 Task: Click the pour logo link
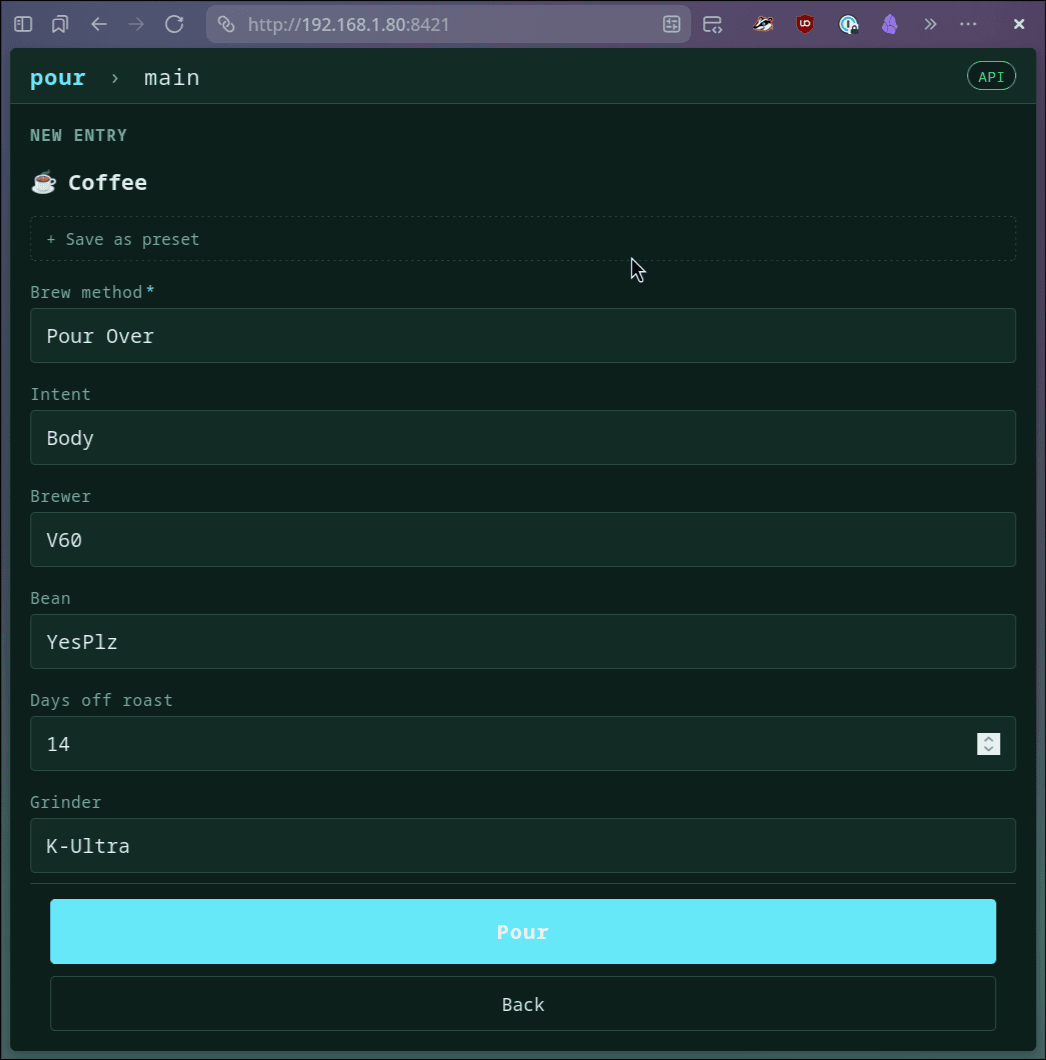click(x=57, y=78)
